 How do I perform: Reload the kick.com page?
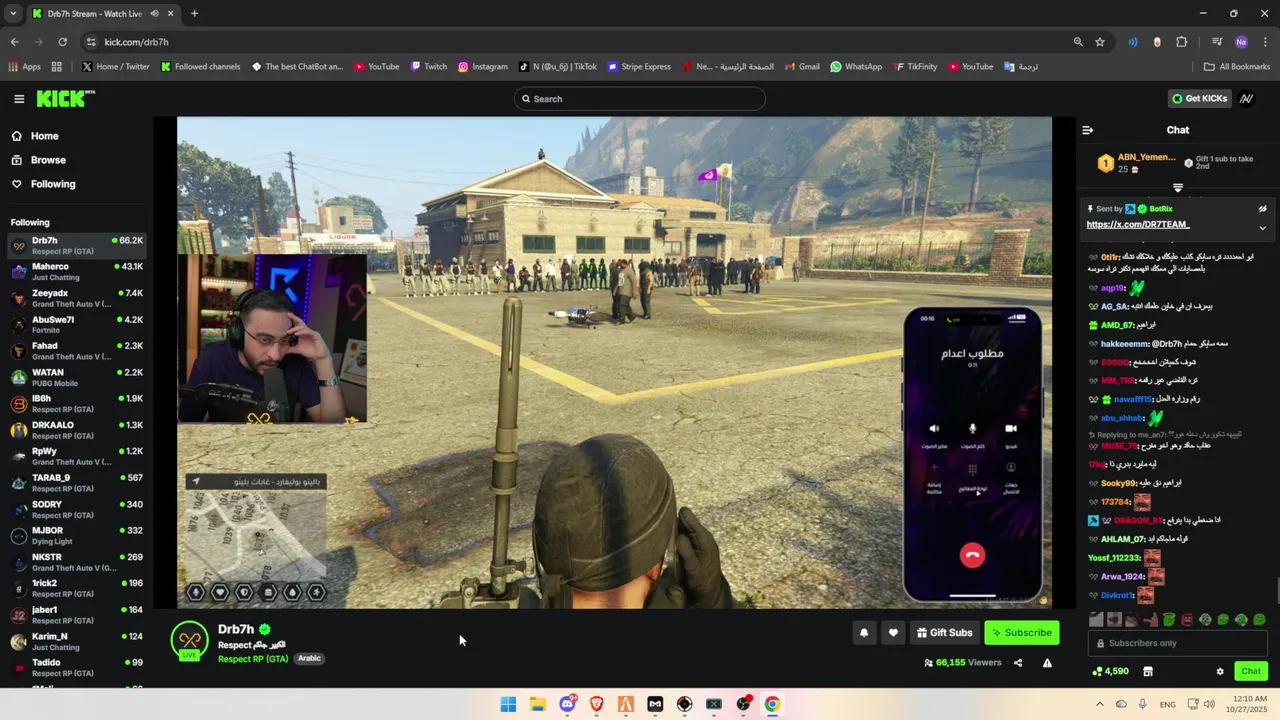click(62, 42)
